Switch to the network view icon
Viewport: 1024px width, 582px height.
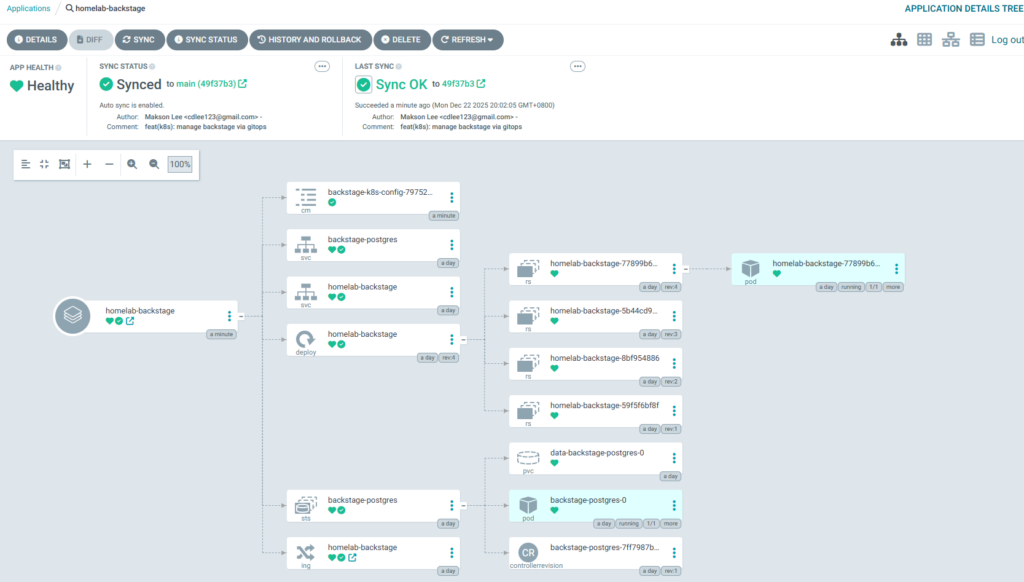951,40
